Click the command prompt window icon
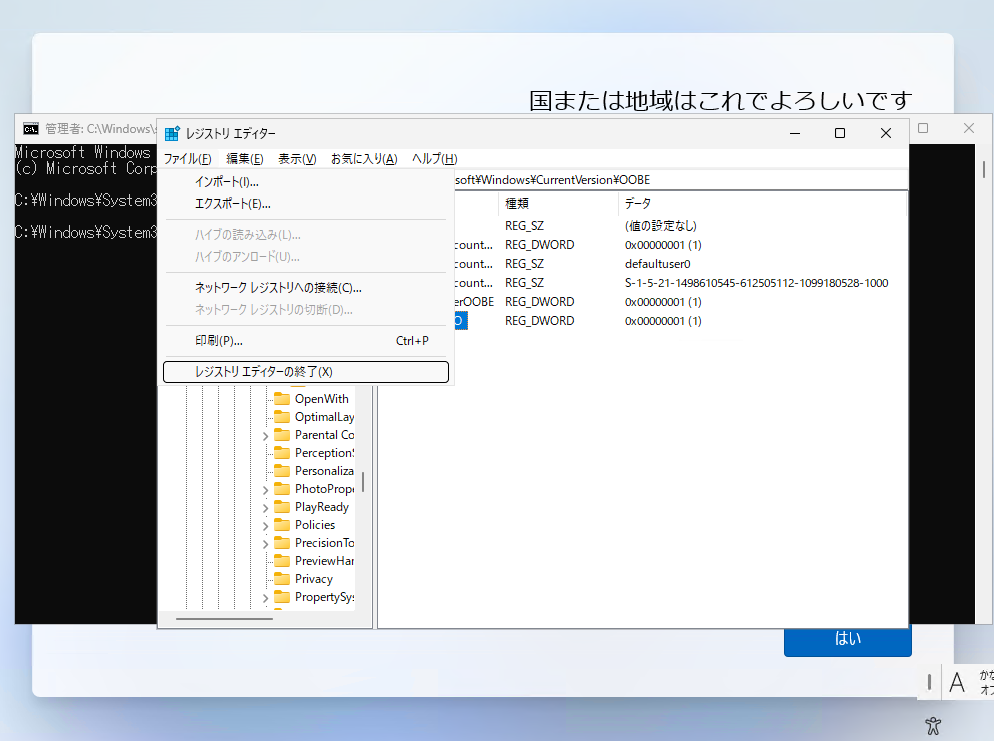Screen dimensions: 994x741 point(31,129)
